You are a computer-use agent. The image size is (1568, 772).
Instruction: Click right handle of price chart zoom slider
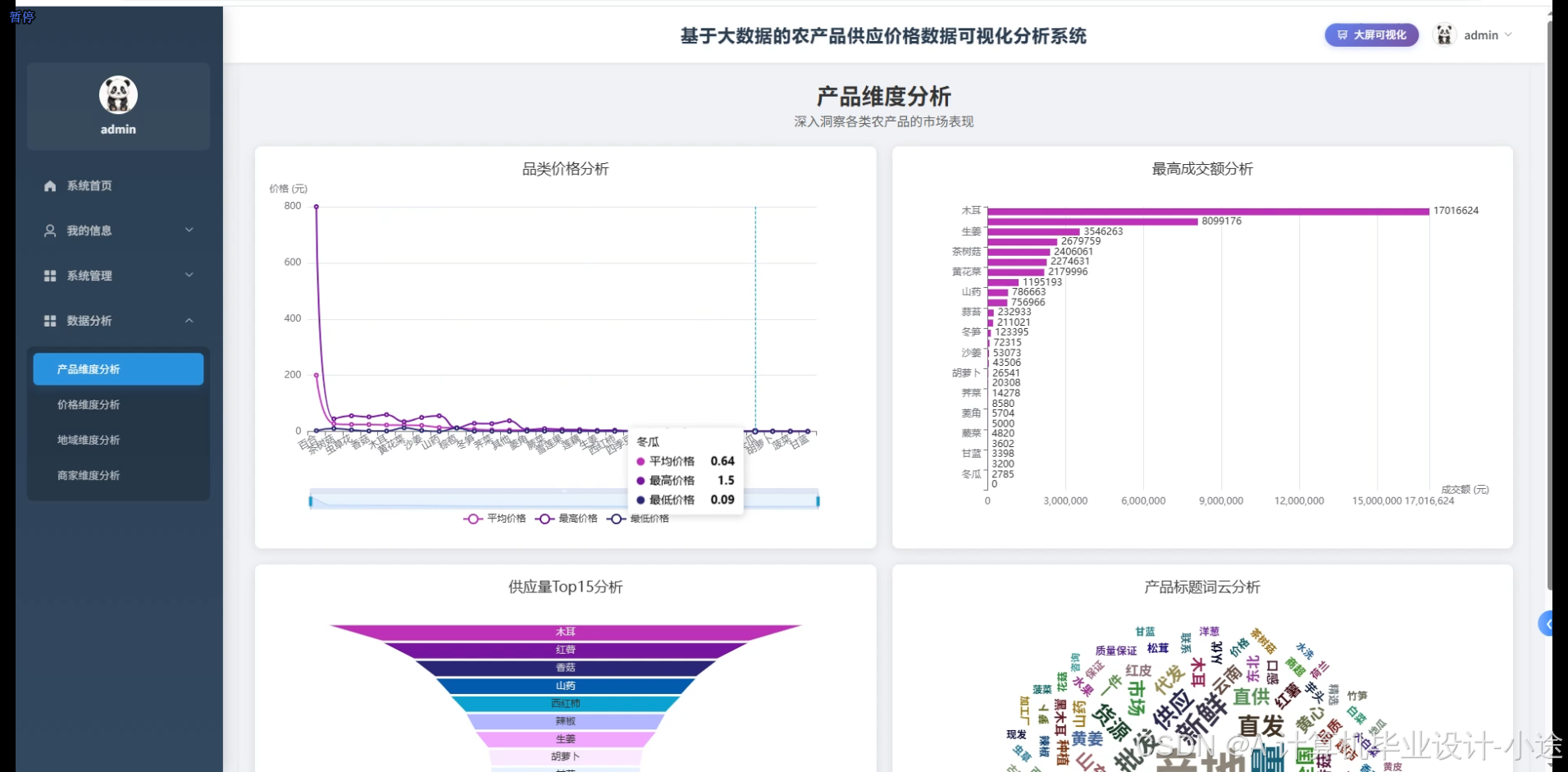(818, 500)
